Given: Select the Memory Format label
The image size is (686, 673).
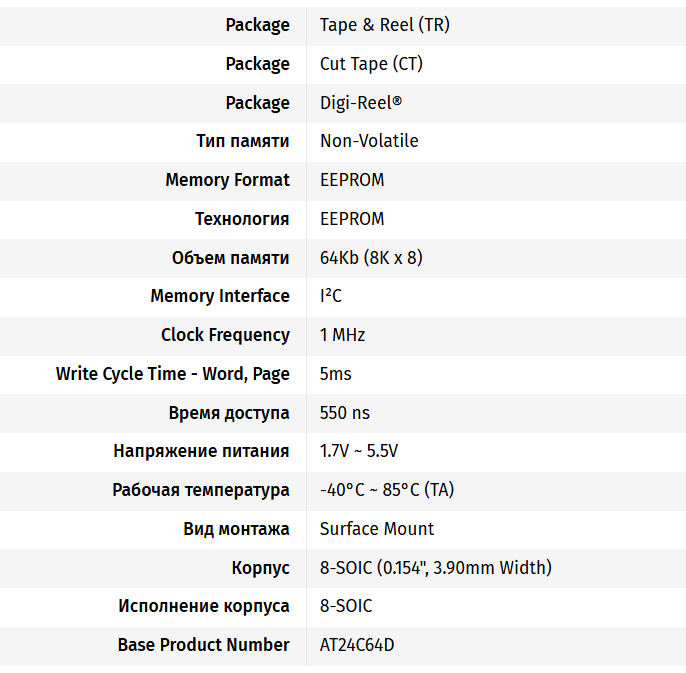Looking at the screenshot, I should click(x=227, y=180).
